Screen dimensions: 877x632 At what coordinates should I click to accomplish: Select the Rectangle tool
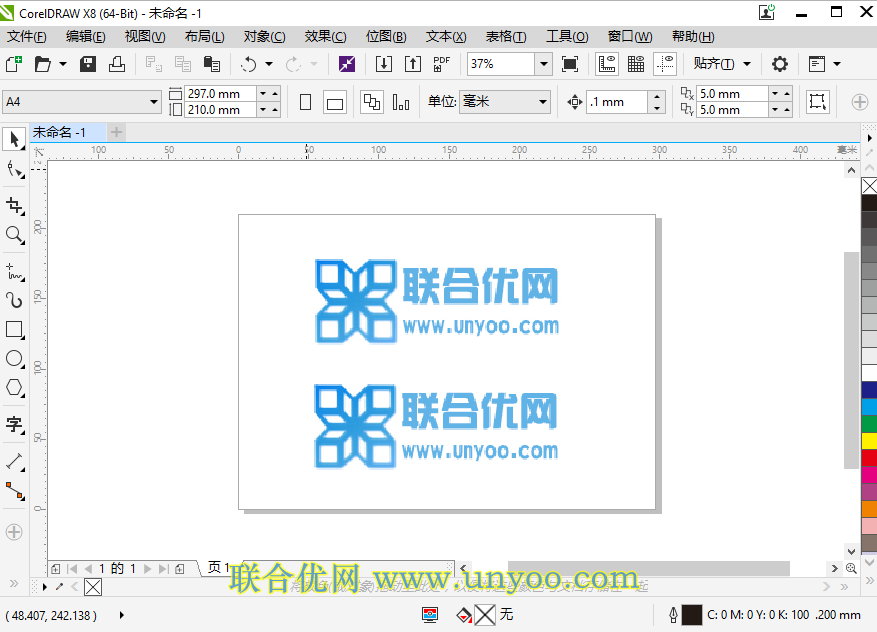[x=15, y=329]
